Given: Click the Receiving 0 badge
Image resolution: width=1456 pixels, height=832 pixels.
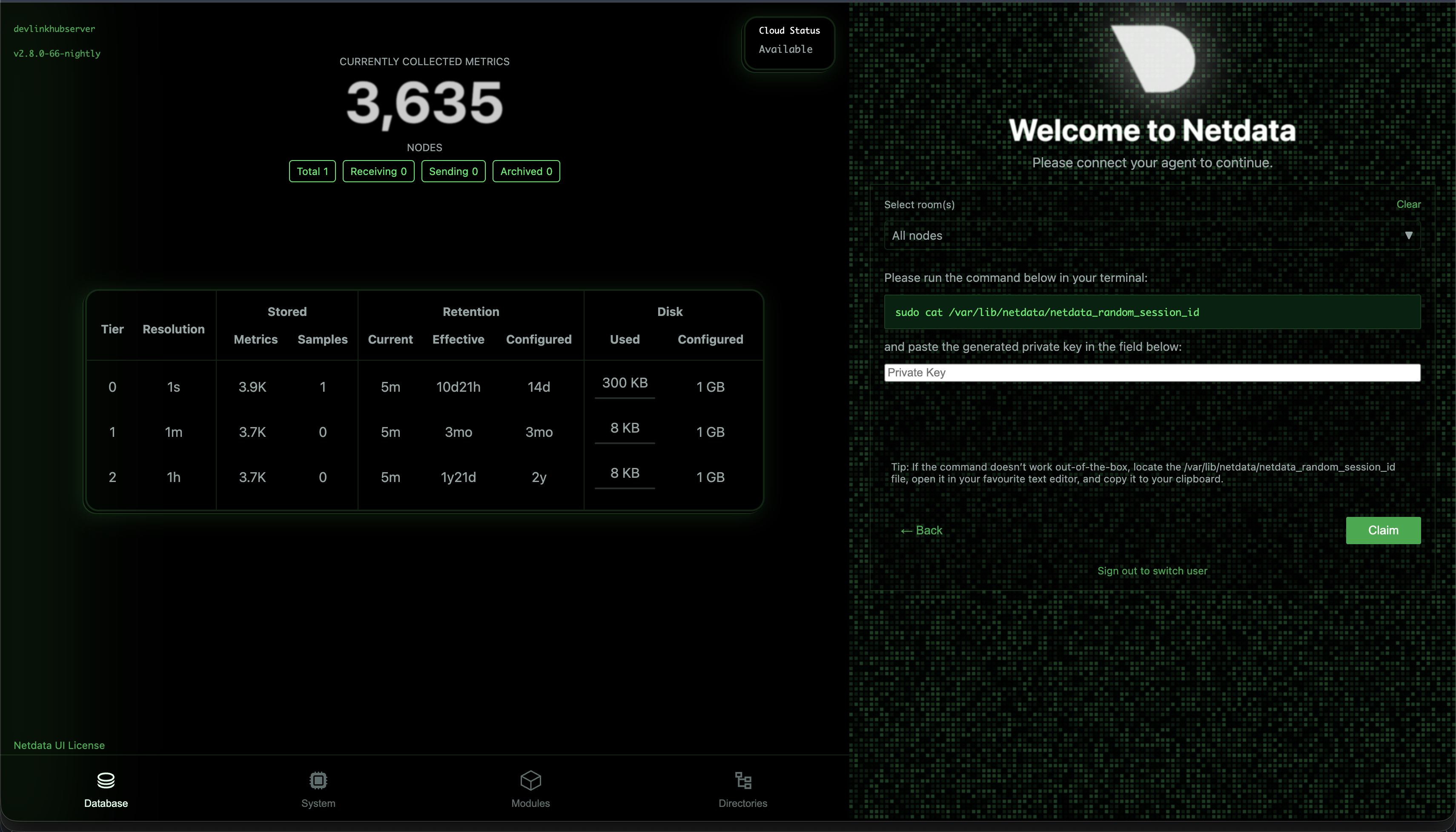Looking at the screenshot, I should point(378,172).
